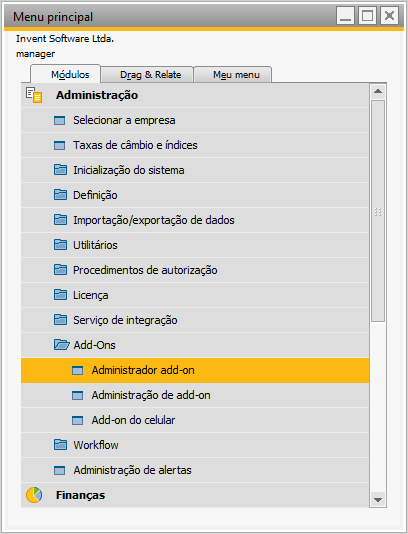Click the open folder icon beside Add-Ons

tap(61, 345)
